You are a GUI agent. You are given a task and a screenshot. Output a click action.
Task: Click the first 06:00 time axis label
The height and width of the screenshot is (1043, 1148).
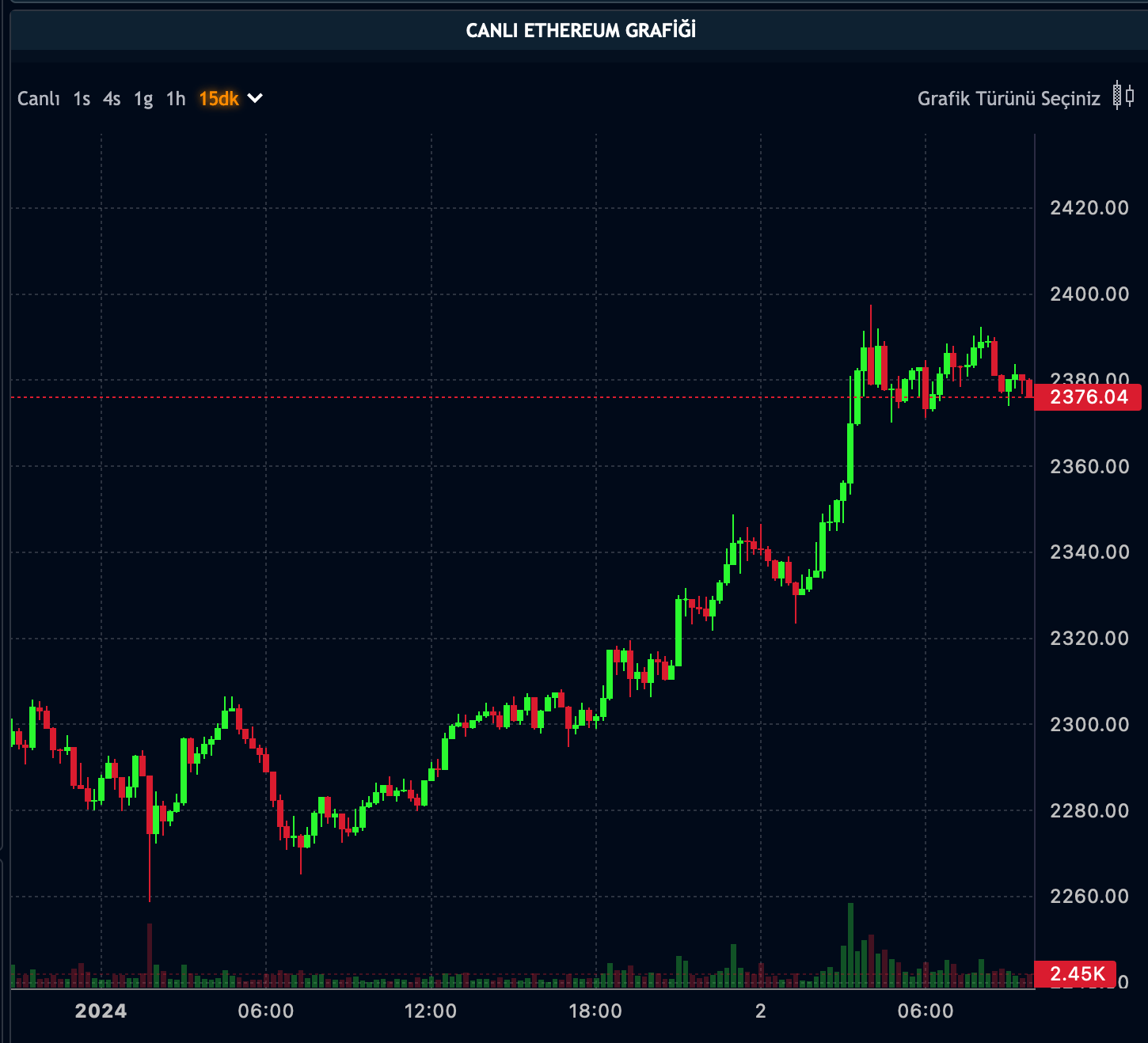coord(266,1011)
